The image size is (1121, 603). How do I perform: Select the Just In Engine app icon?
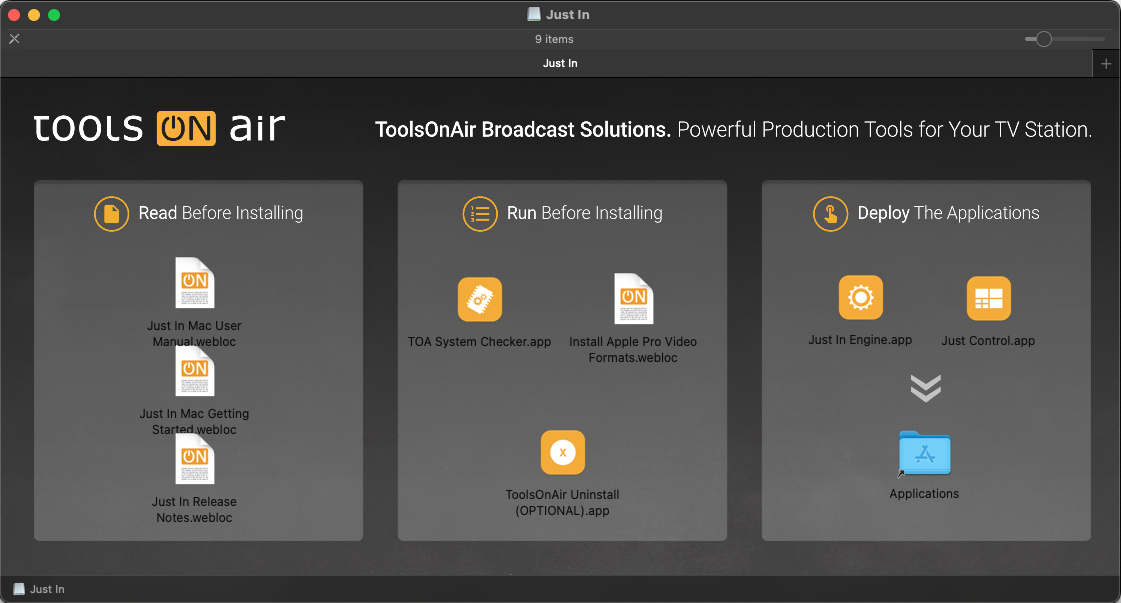pos(861,297)
